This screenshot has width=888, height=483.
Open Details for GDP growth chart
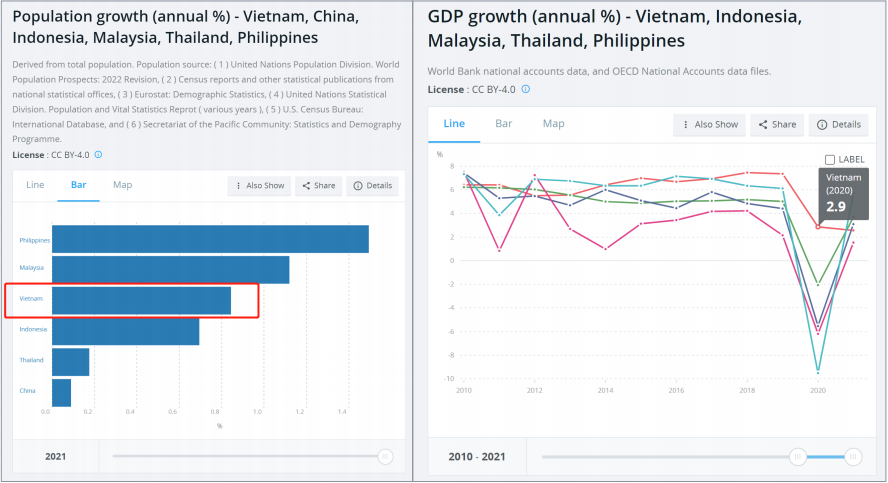click(x=839, y=125)
